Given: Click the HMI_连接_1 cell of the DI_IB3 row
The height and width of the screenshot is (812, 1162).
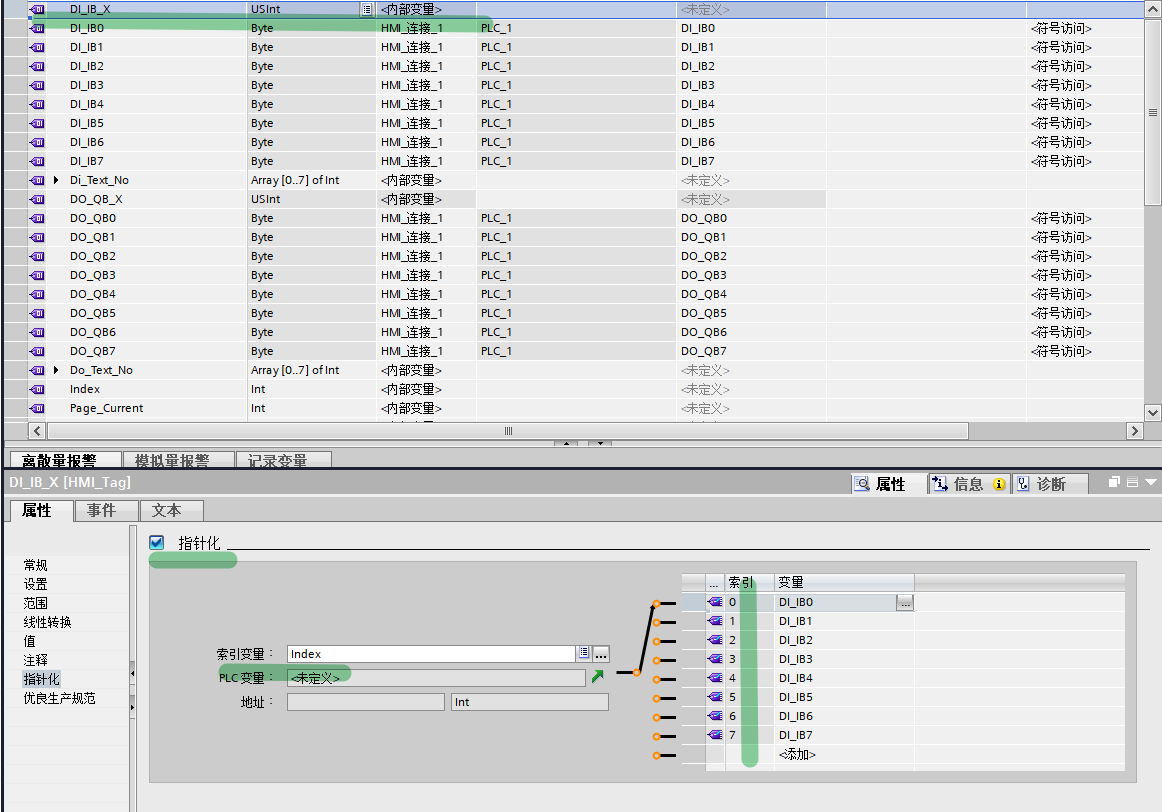Looking at the screenshot, I should [x=426, y=85].
